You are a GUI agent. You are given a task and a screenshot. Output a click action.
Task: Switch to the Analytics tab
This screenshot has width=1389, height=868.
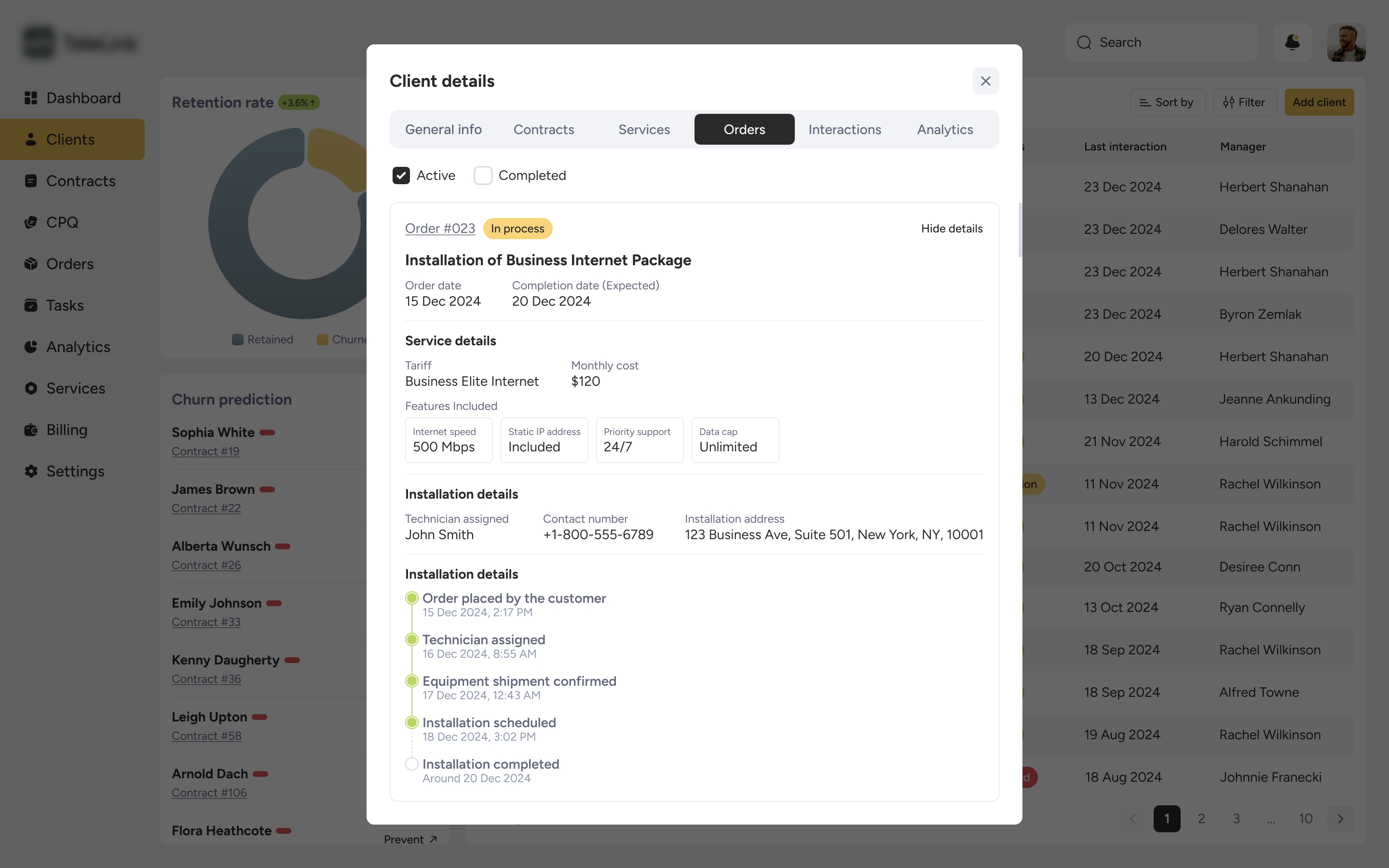pyautogui.click(x=945, y=128)
